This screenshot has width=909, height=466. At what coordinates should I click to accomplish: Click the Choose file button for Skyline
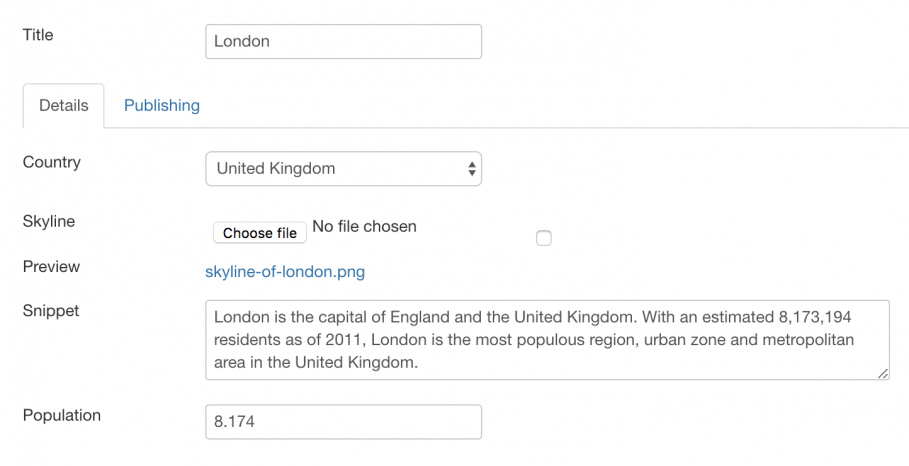(x=260, y=232)
